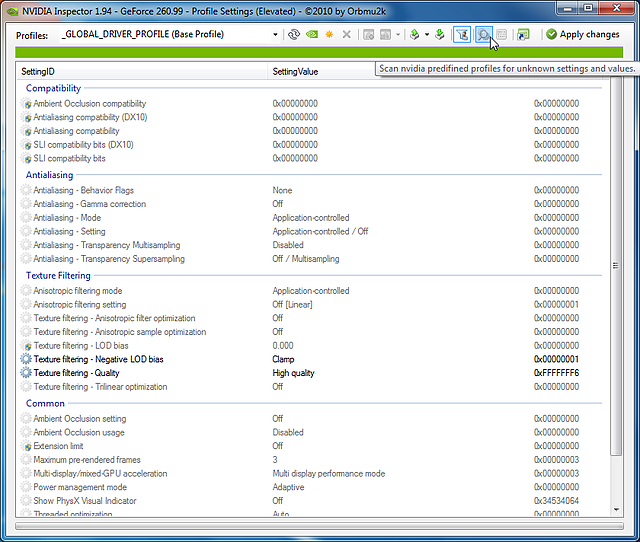The width and height of the screenshot is (640, 542).
Task: Click Off / Multisampling value
Action: (x=306, y=259)
